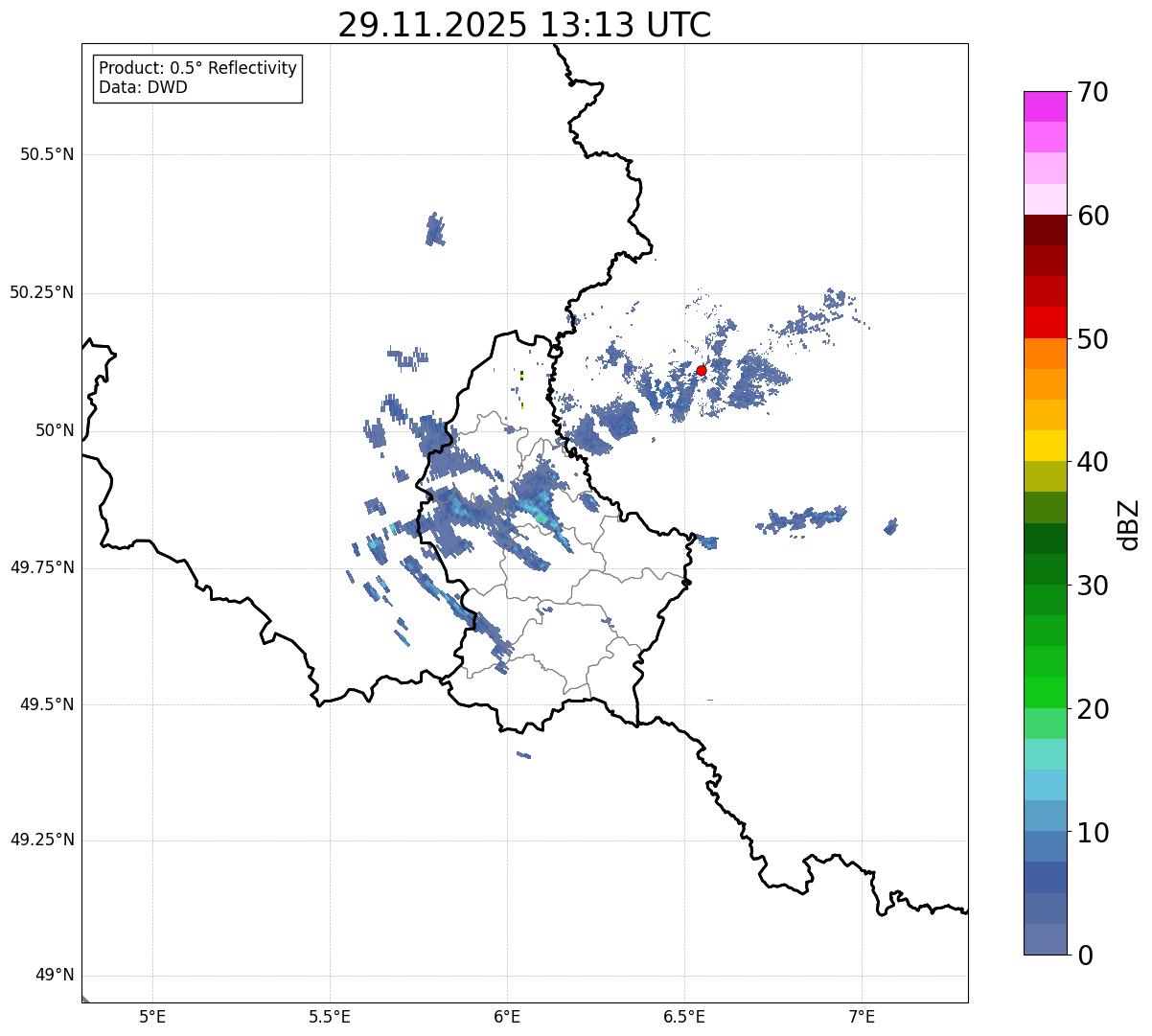This screenshot has width=1152, height=1036.
Task: Pick the yellow colorbar swatch above 40
Action: click(x=1045, y=446)
